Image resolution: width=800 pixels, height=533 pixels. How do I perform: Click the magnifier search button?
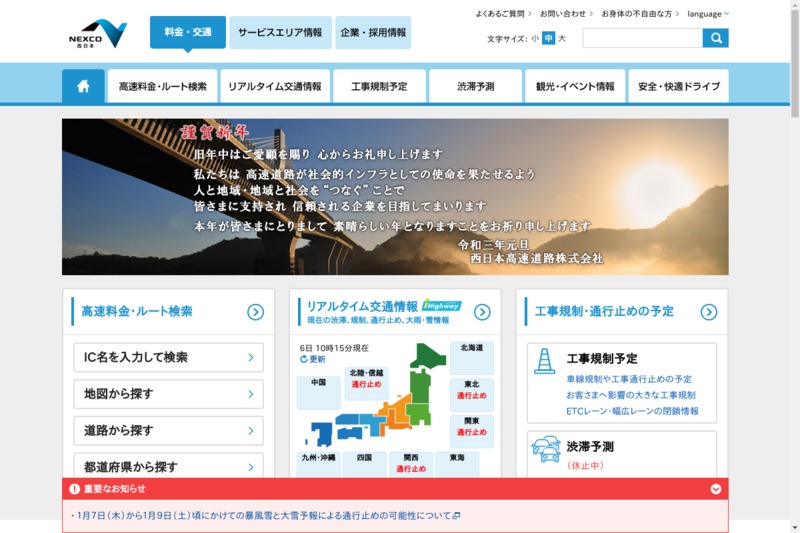[x=715, y=38]
